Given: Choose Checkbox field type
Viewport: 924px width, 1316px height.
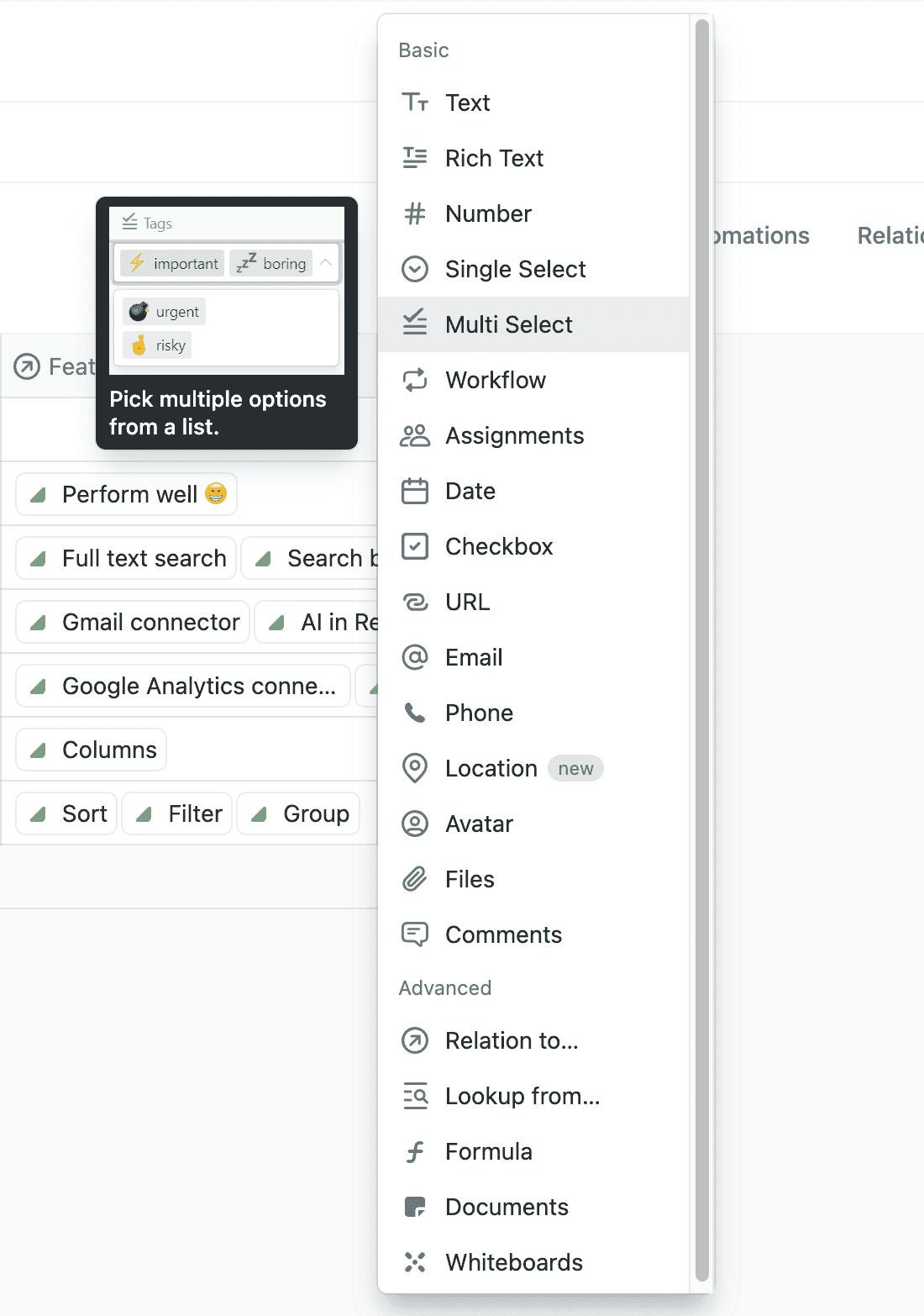Looking at the screenshot, I should (x=499, y=546).
